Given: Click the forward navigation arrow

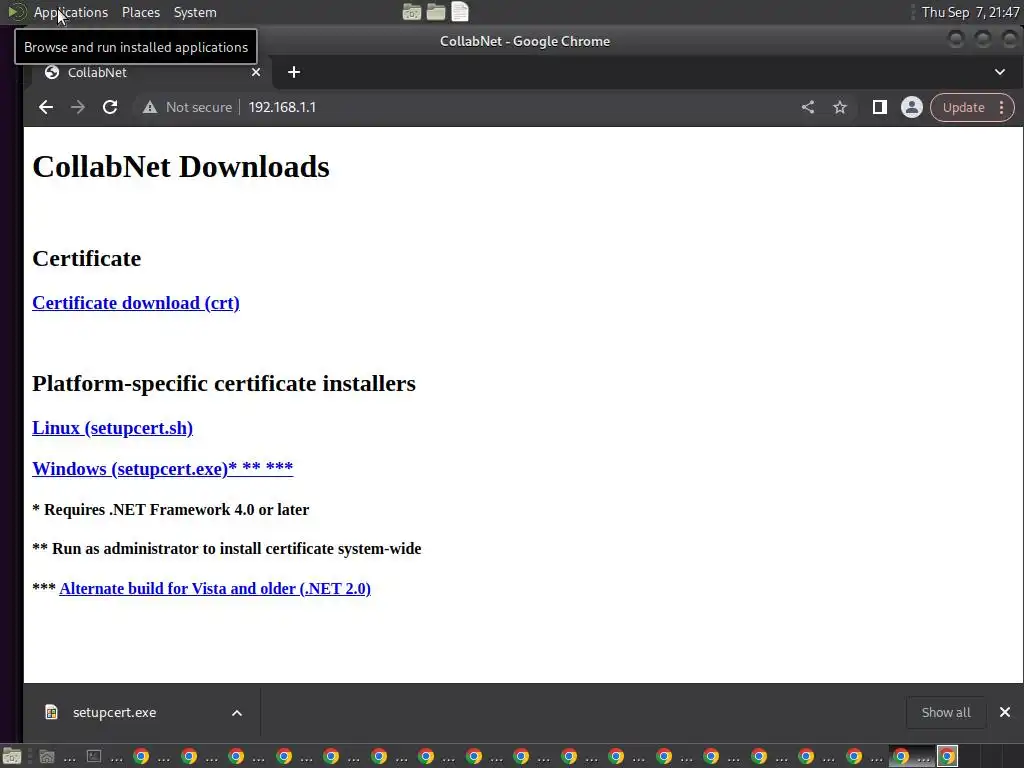Looking at the screenshot, I should [78, 107].
